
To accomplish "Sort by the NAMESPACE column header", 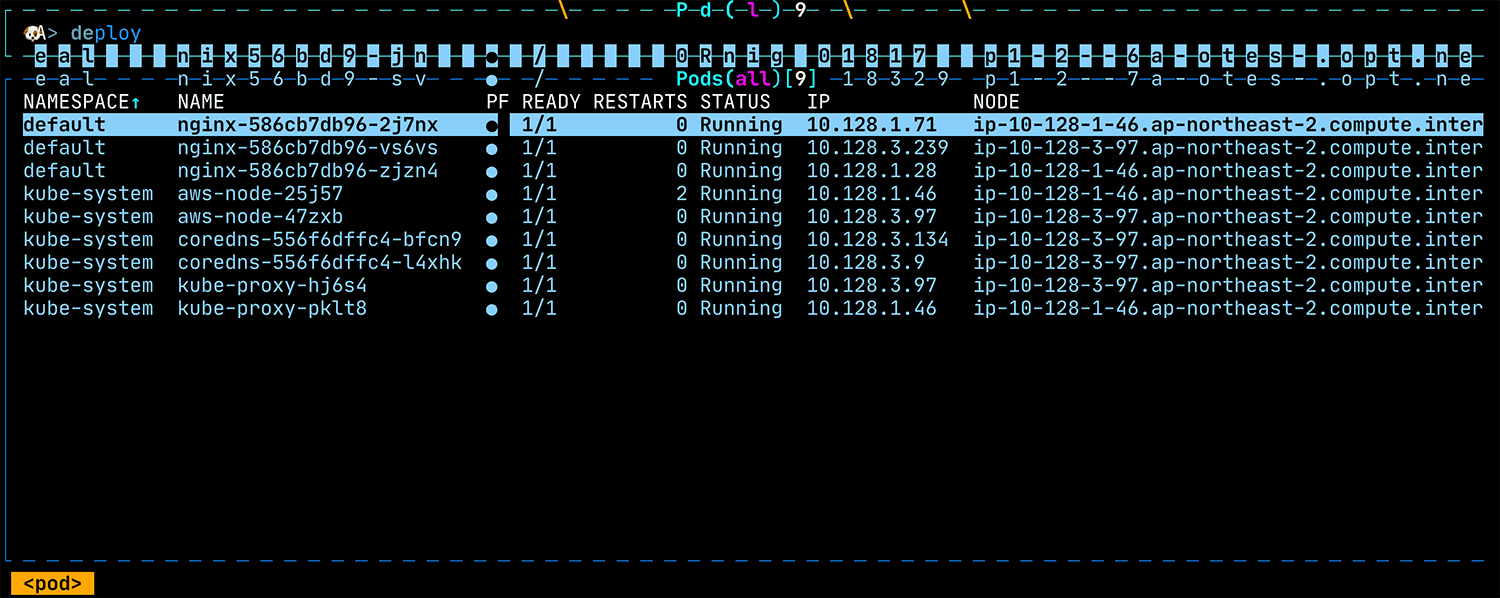I will click(82, 102).
